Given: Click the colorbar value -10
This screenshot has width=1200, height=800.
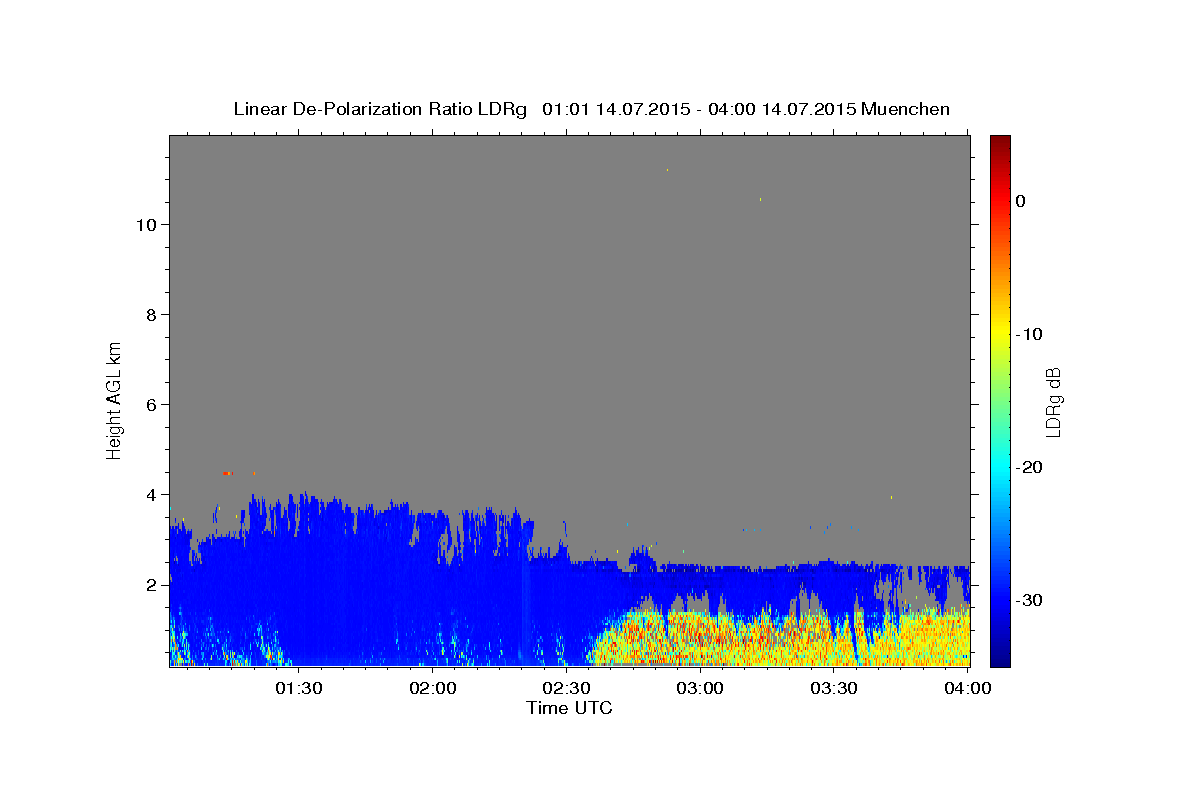Looking at the screenshot, I should (1030, 334).
